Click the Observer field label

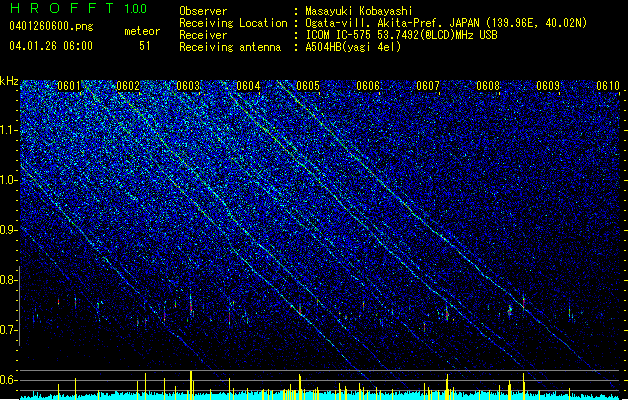[x=203, y=11]
